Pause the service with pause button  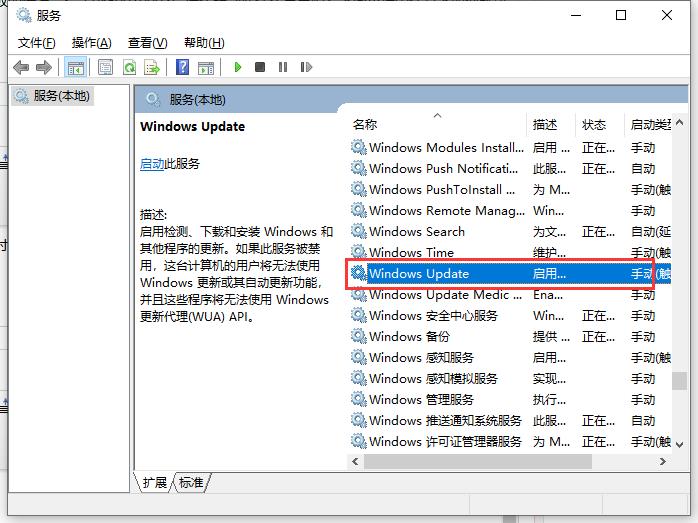pyautogui.click(x=283, y=67)
